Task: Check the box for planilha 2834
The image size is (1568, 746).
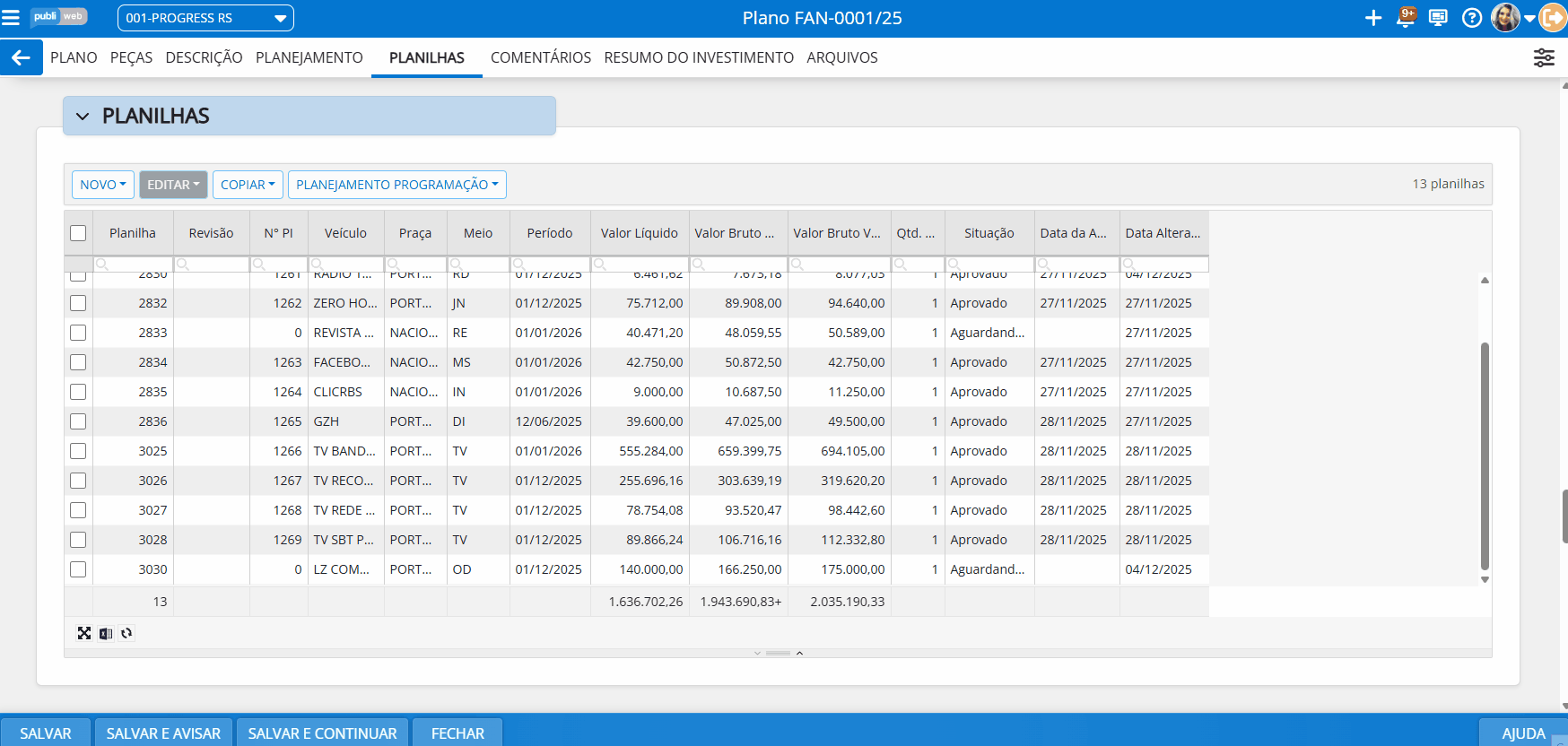Action: coord(78,362)
